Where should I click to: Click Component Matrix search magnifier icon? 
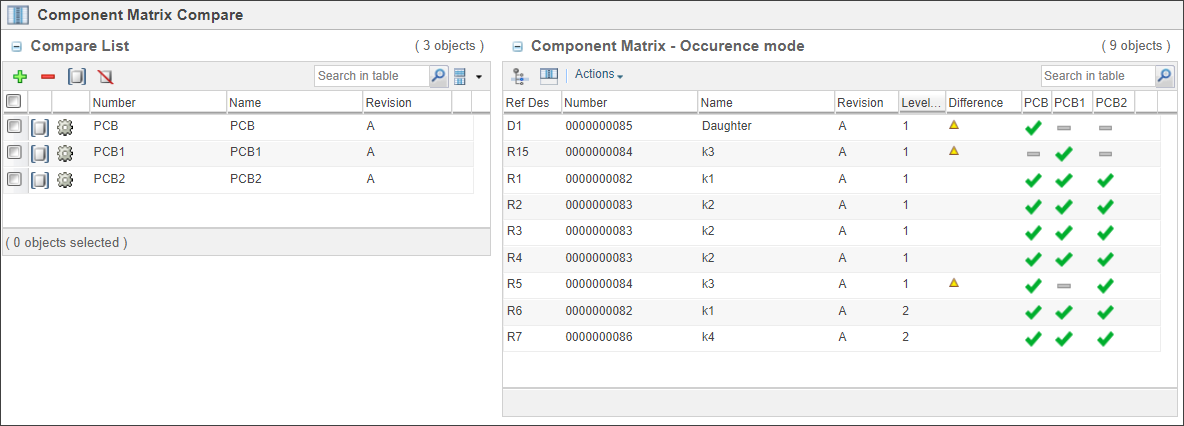(1165, 76)
